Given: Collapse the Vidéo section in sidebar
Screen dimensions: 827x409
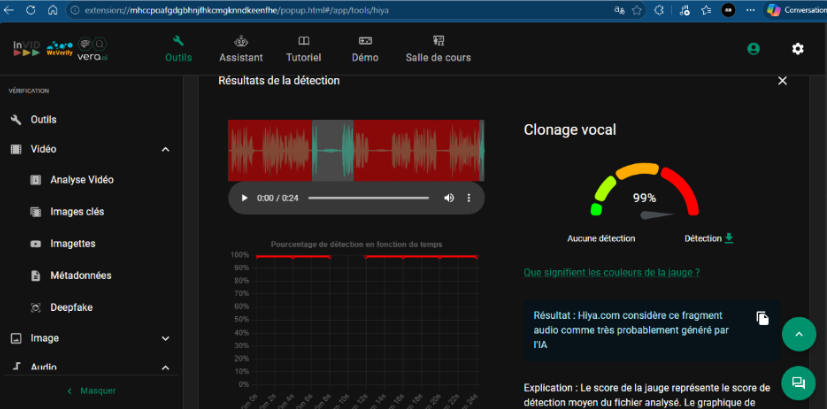Looking at the screenshot, I should click(x=166, y=149).
